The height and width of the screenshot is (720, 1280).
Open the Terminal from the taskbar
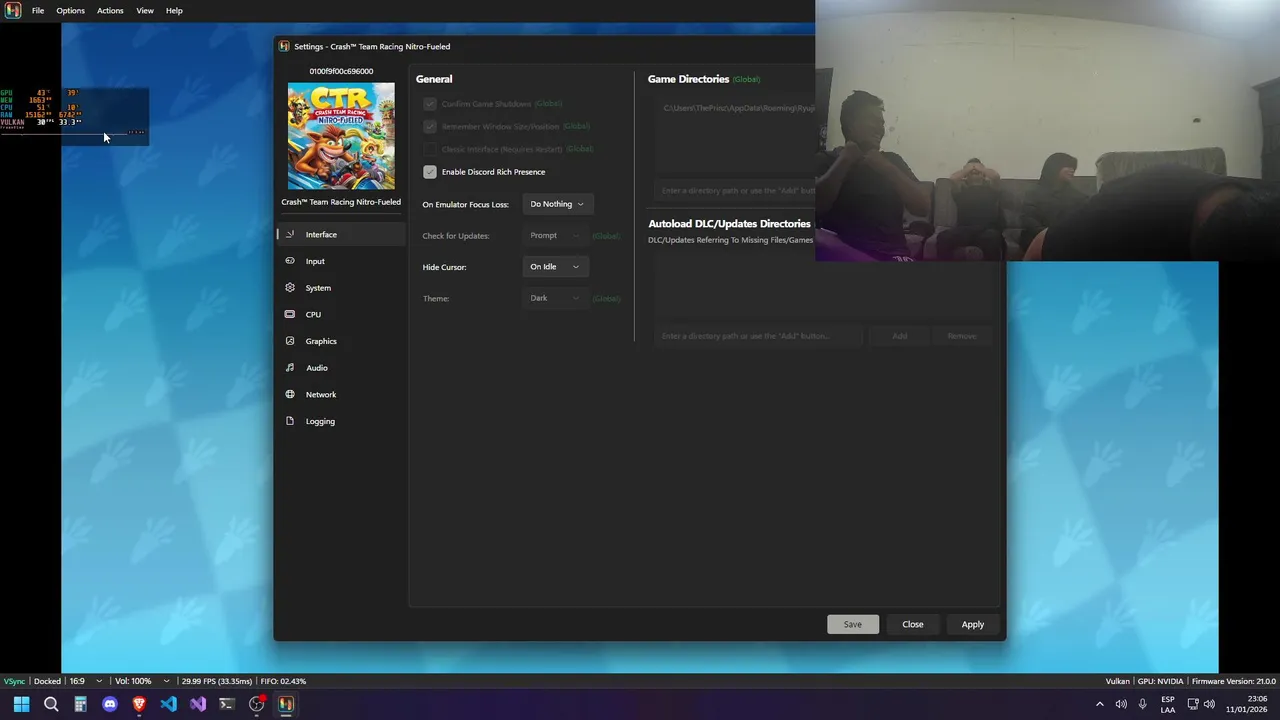[x=227, y=704]
